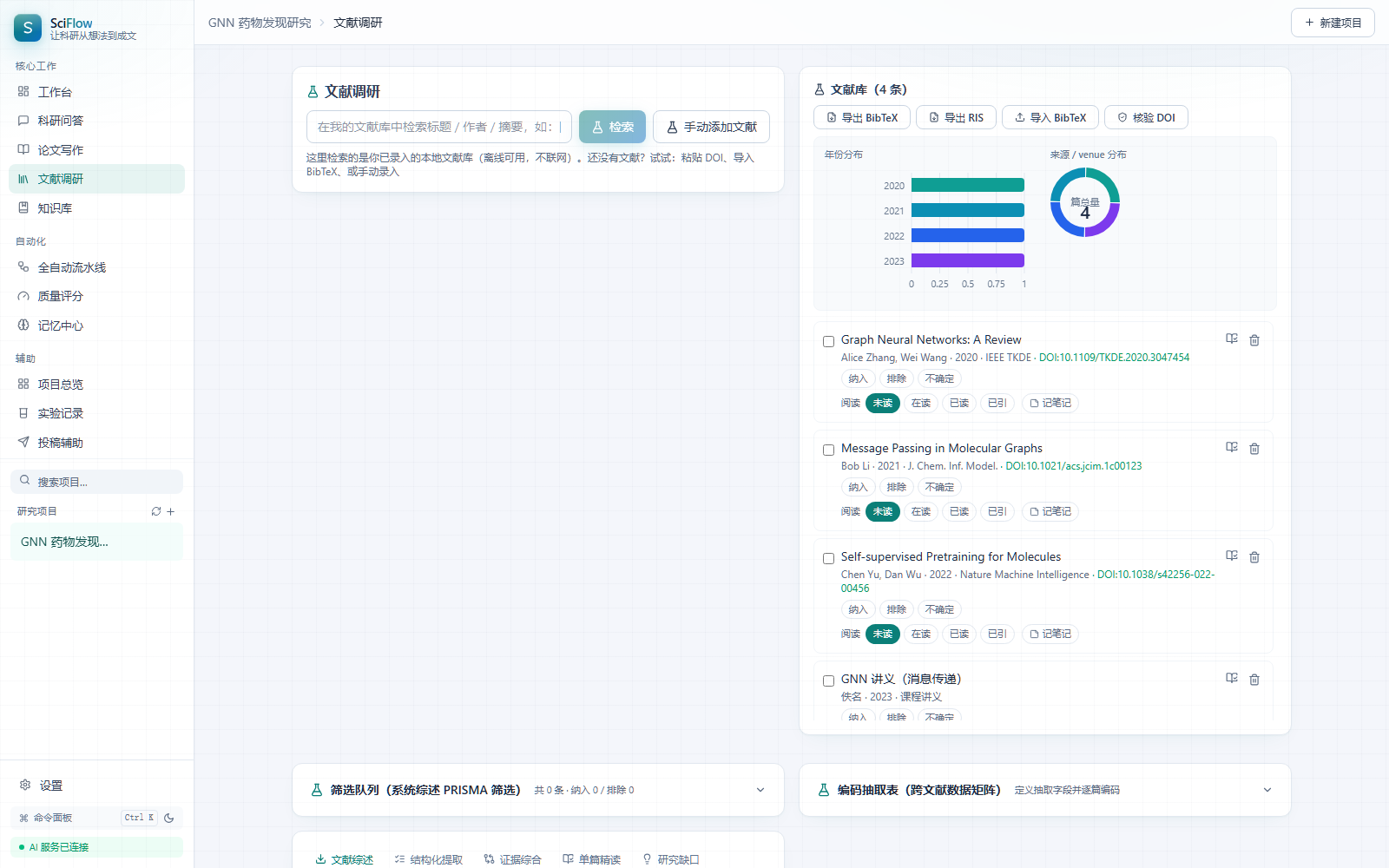
Task: Click the literature search input field
Action: point(439,127)
